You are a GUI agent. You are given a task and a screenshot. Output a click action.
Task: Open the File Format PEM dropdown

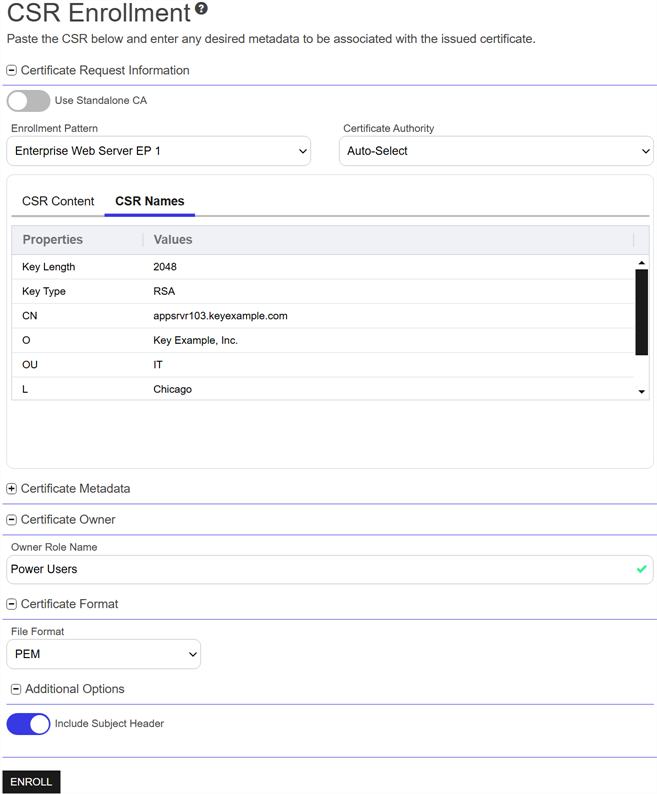coord(104,654)
